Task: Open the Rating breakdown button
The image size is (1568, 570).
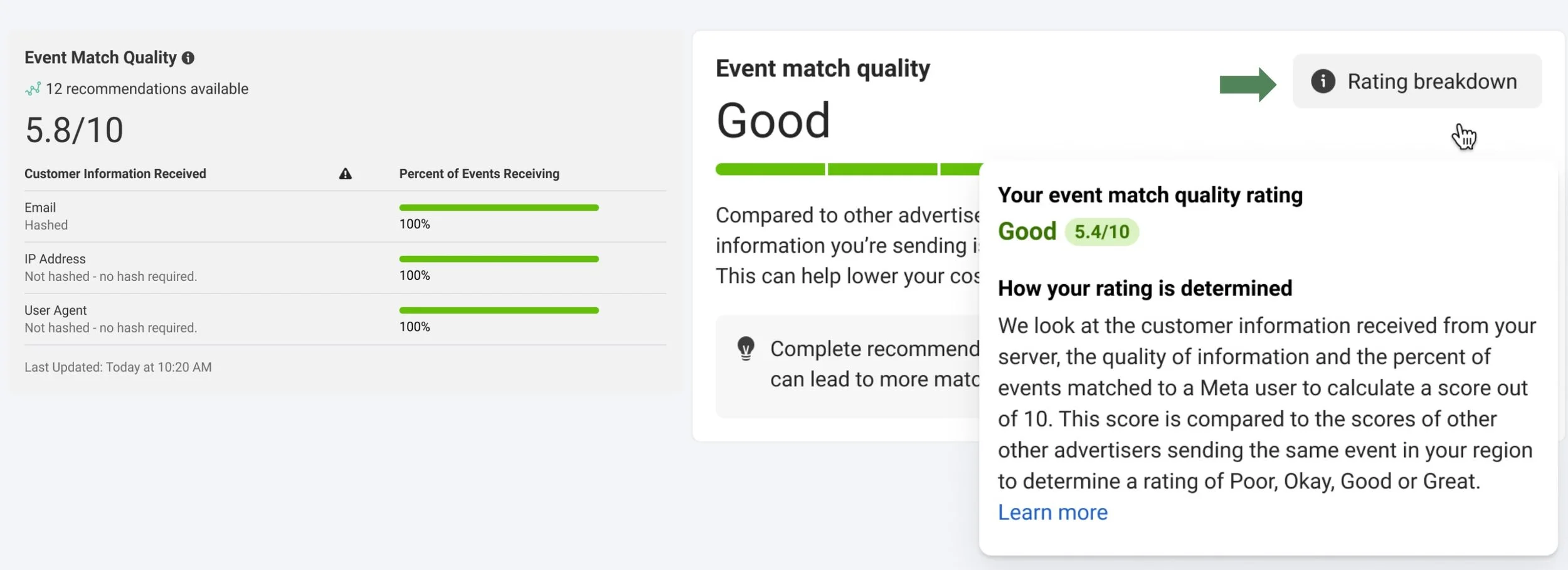Action: point(1417,82)
